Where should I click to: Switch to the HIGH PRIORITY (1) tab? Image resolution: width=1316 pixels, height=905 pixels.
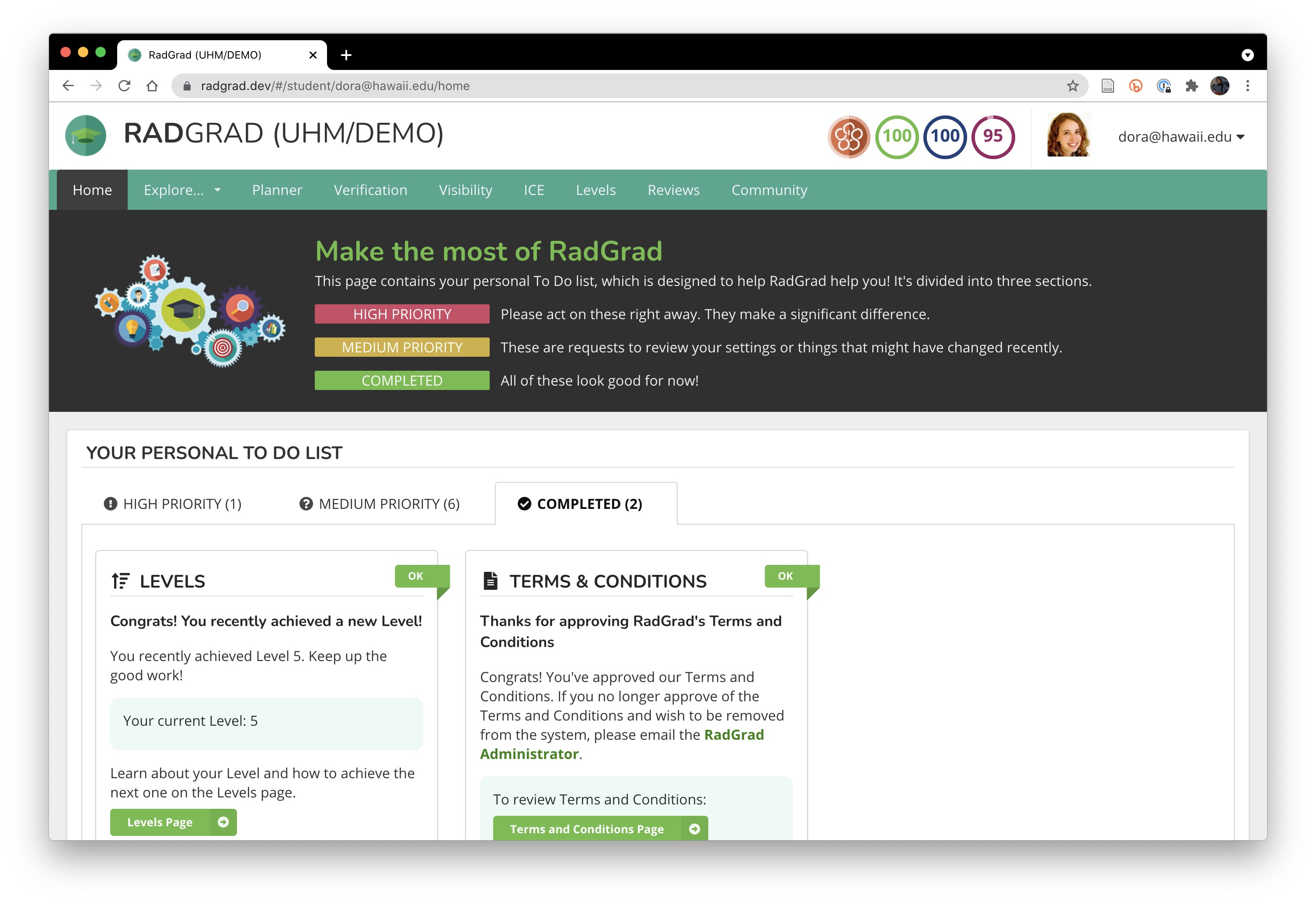click(x=172, y=504)
